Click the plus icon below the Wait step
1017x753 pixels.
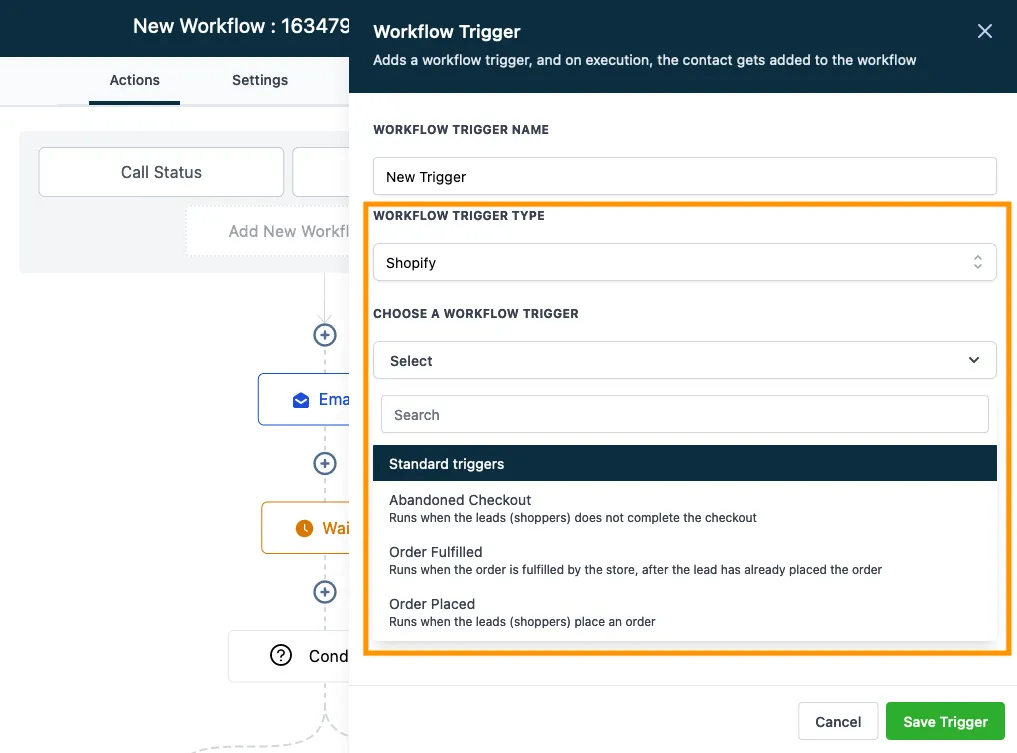[325, 592]
